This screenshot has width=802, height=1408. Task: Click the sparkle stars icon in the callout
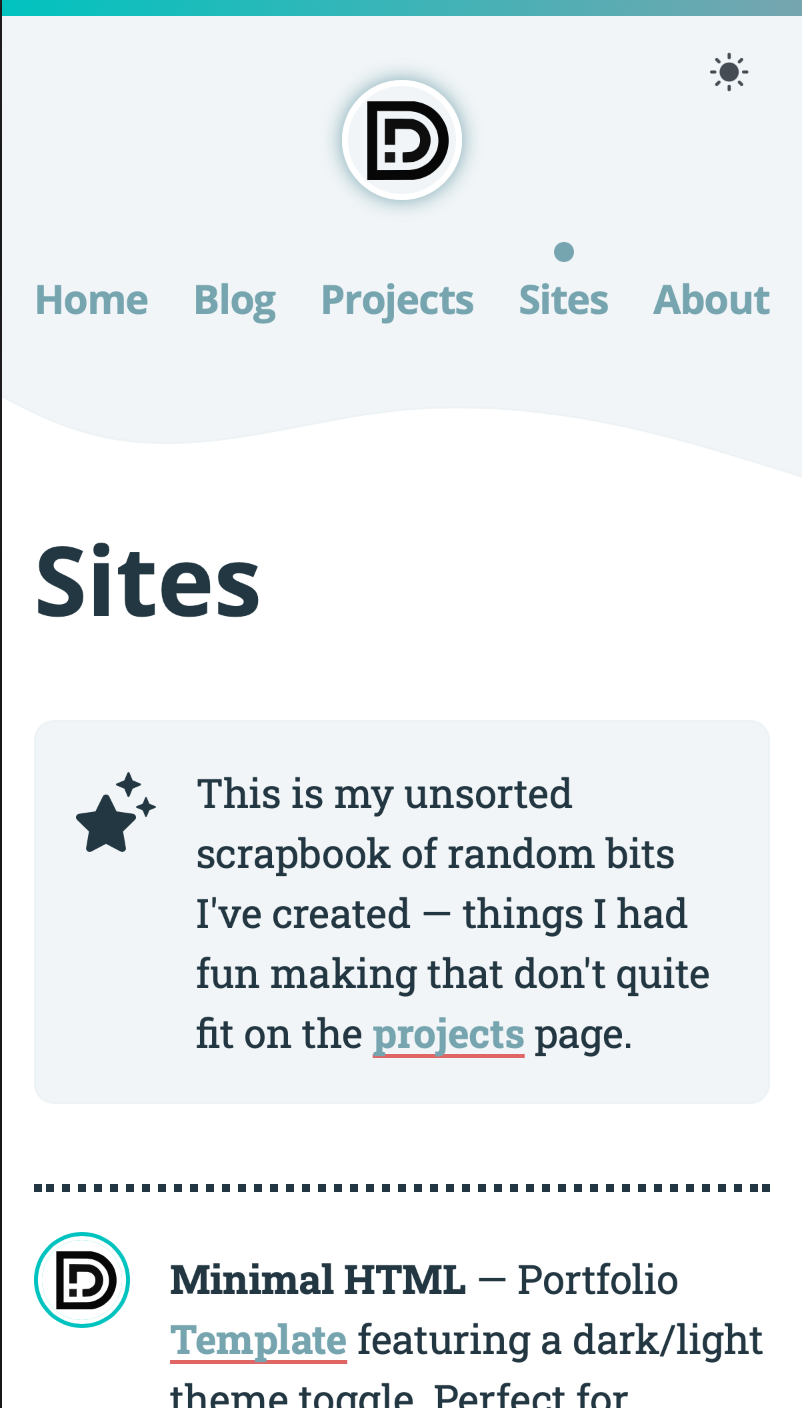point(115,813)
